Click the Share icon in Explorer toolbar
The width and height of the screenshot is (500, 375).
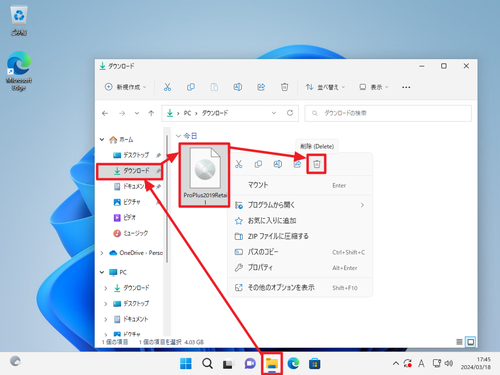click(261, 87)
